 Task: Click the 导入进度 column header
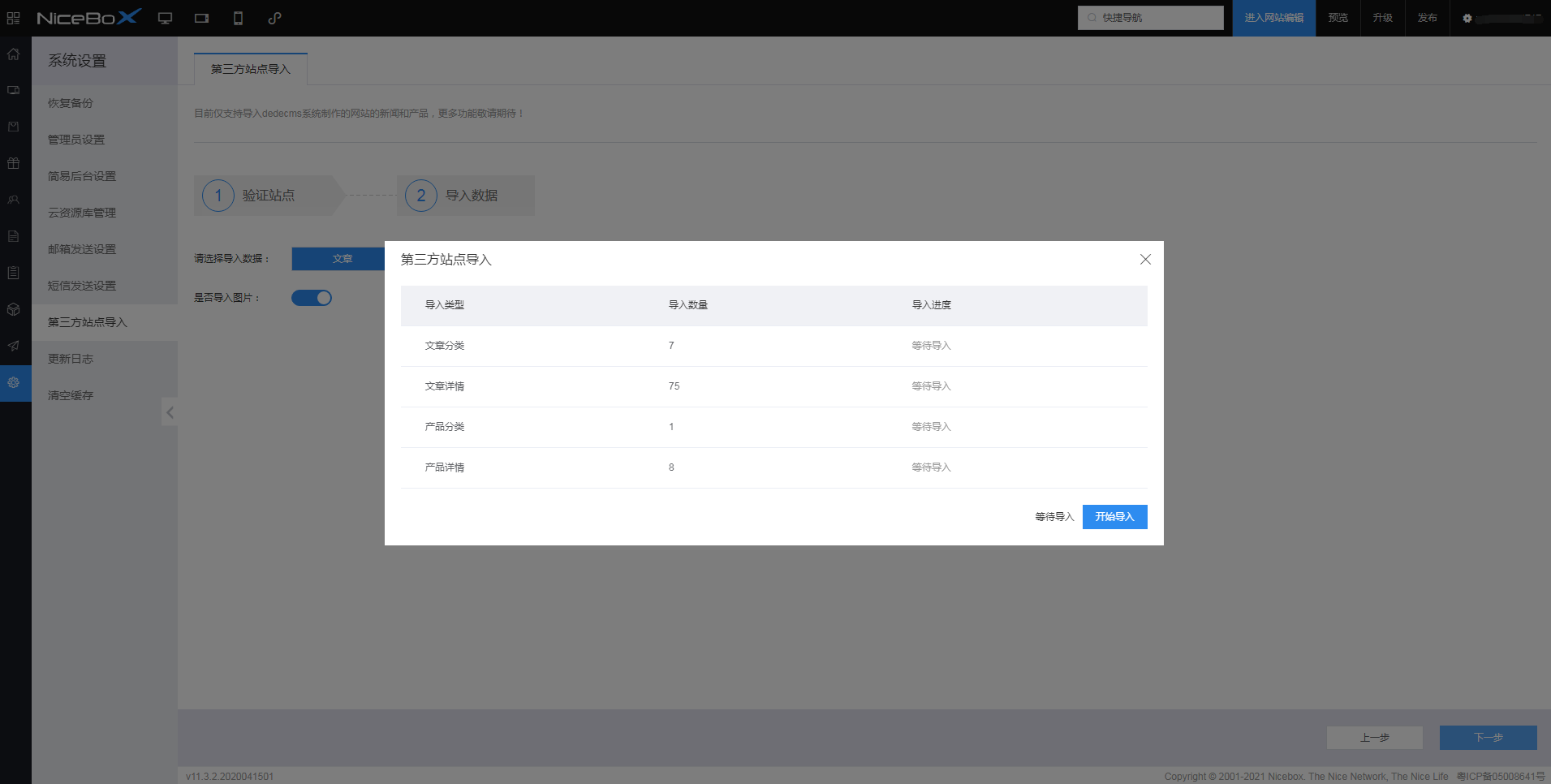pos(932,305)
